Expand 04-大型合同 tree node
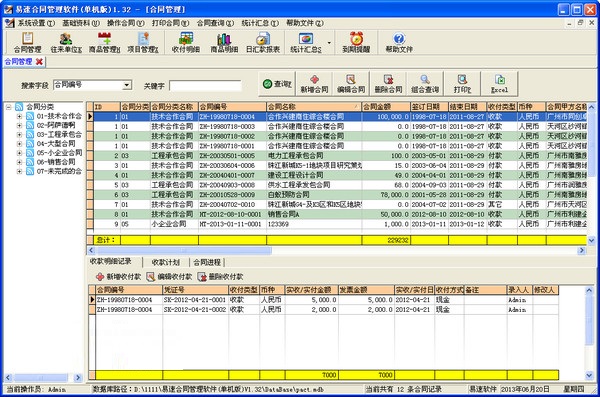The width and height of the screenshot is (600, 397). click(19, 144)
